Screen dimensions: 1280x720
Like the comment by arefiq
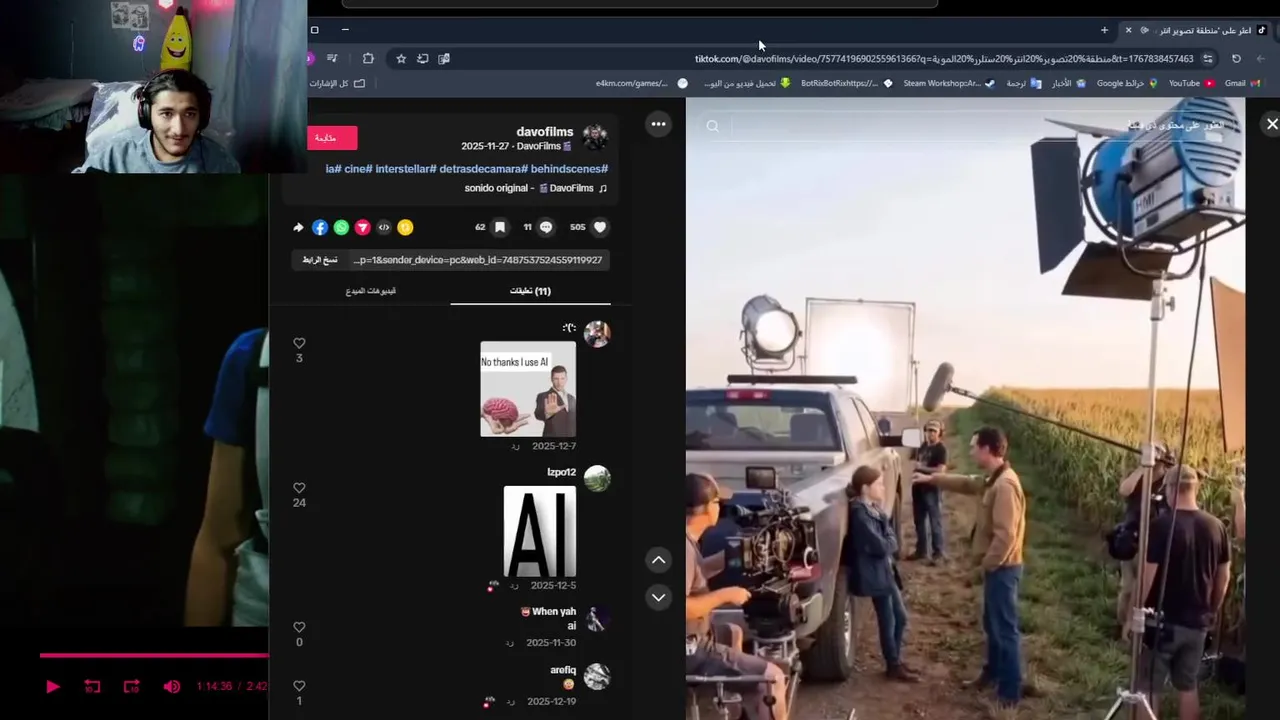pos(299,686)
